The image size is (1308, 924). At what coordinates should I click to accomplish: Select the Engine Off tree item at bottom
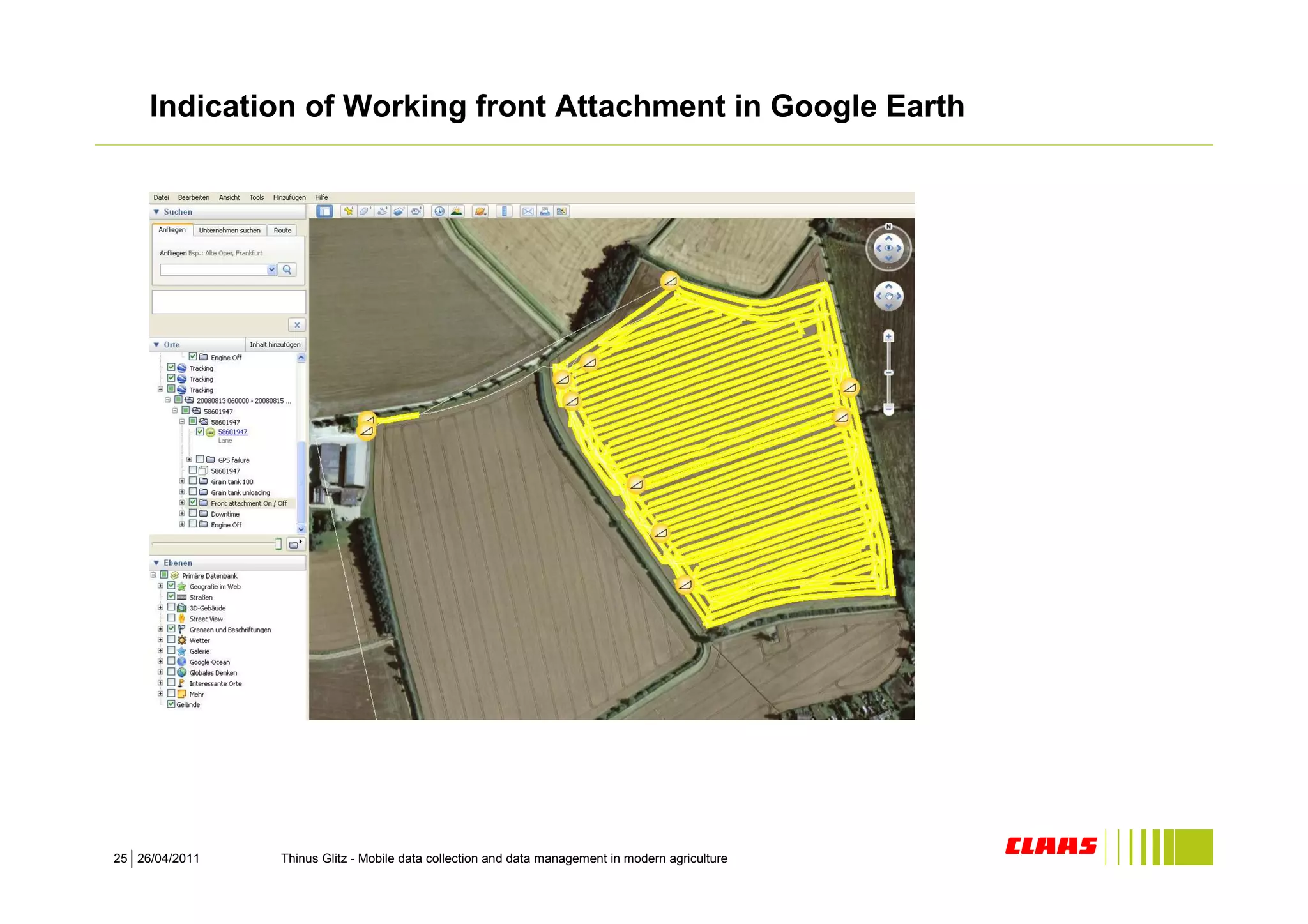(x=226, y=525)
